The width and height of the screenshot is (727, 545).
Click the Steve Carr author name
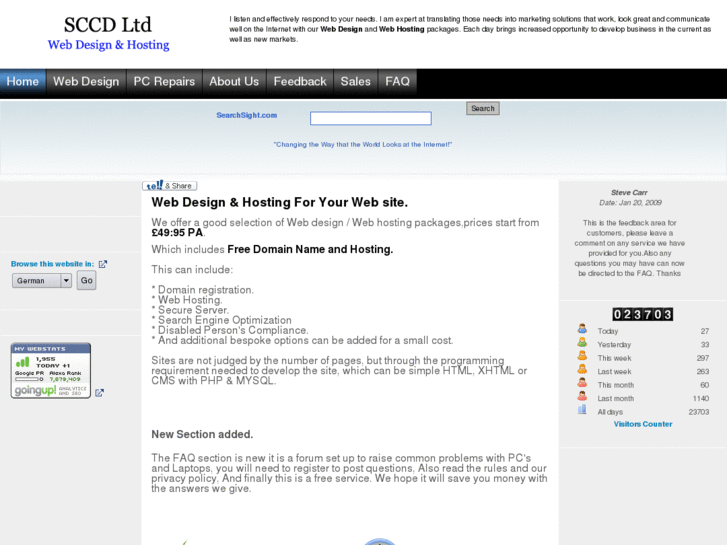[629, 192]
